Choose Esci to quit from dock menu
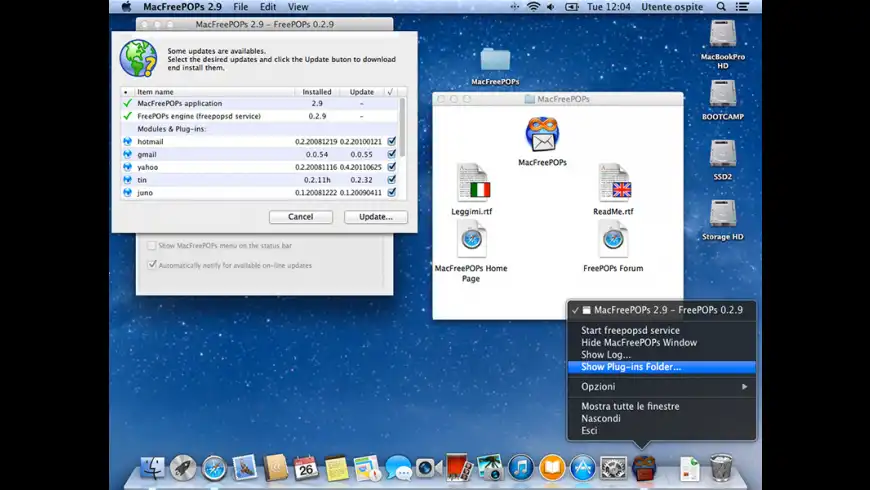Screen dimensions: 870x490 tap(661, 431)
